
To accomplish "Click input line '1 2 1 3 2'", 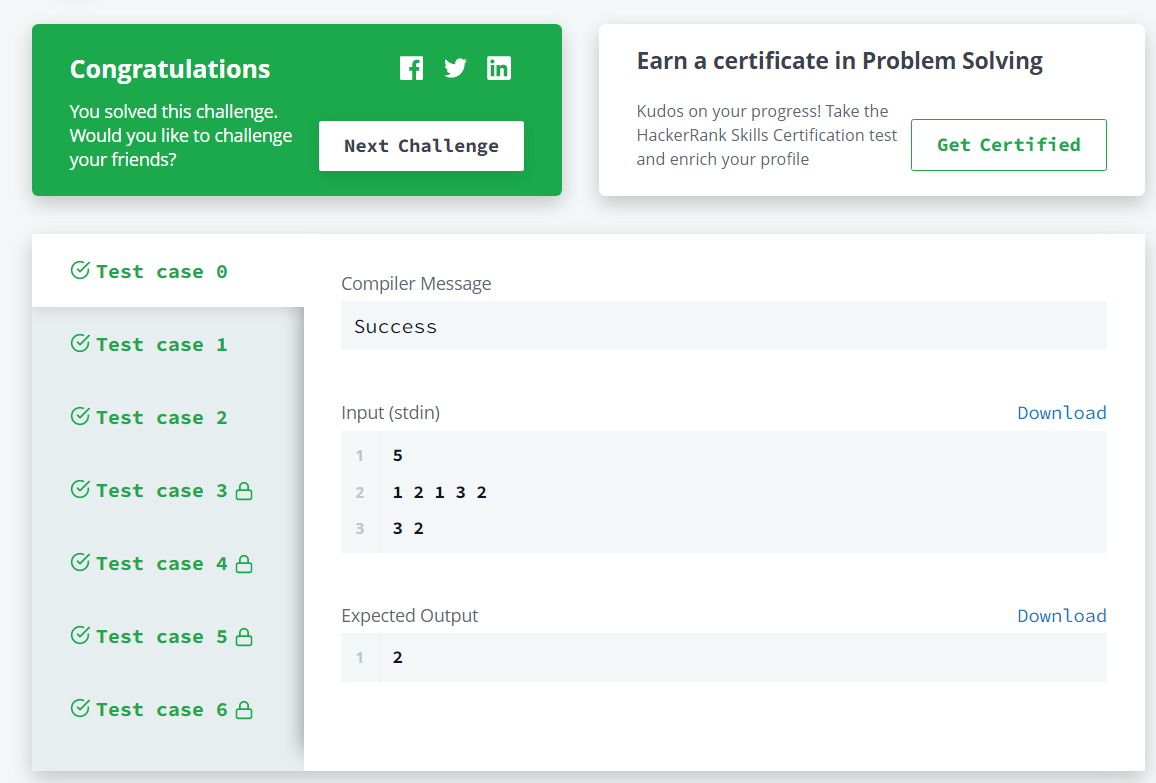I will pos(439,492).
